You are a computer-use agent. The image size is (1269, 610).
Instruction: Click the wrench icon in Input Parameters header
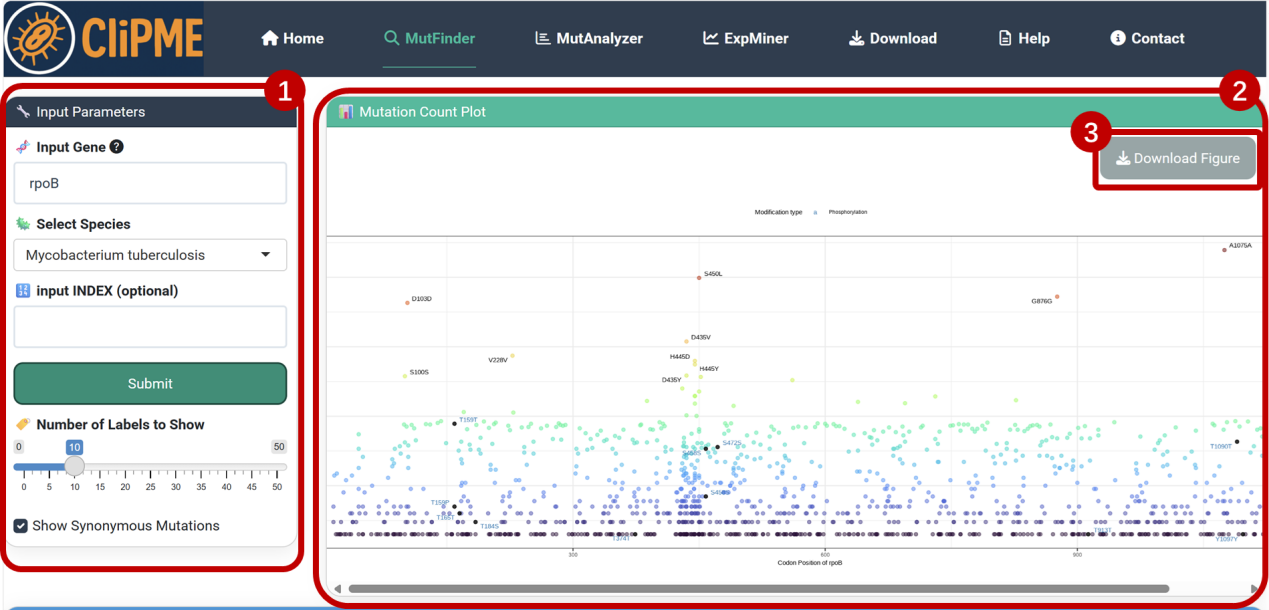coord(23,112)
